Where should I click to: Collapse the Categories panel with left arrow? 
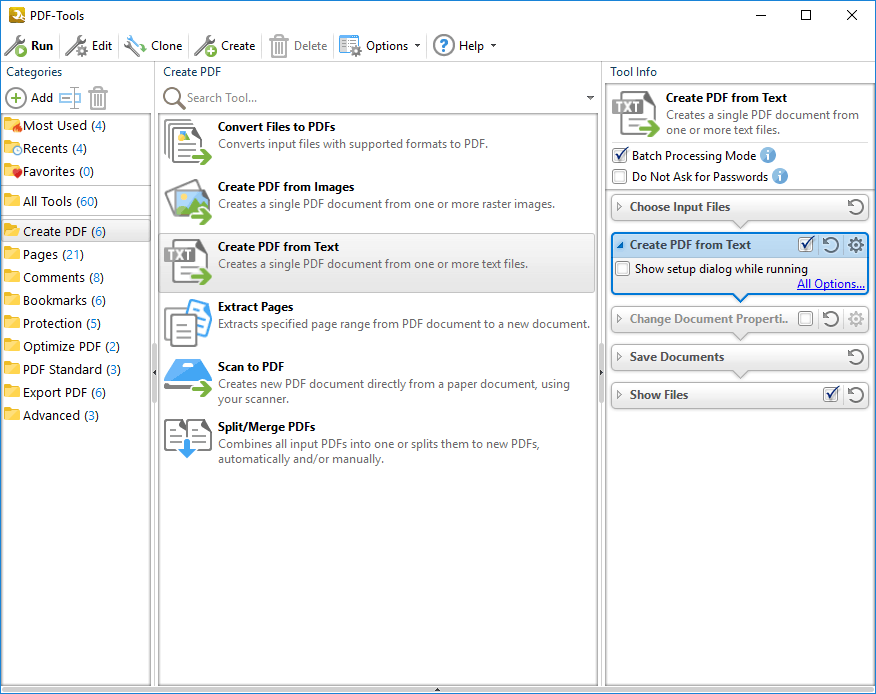click(154, 372)
